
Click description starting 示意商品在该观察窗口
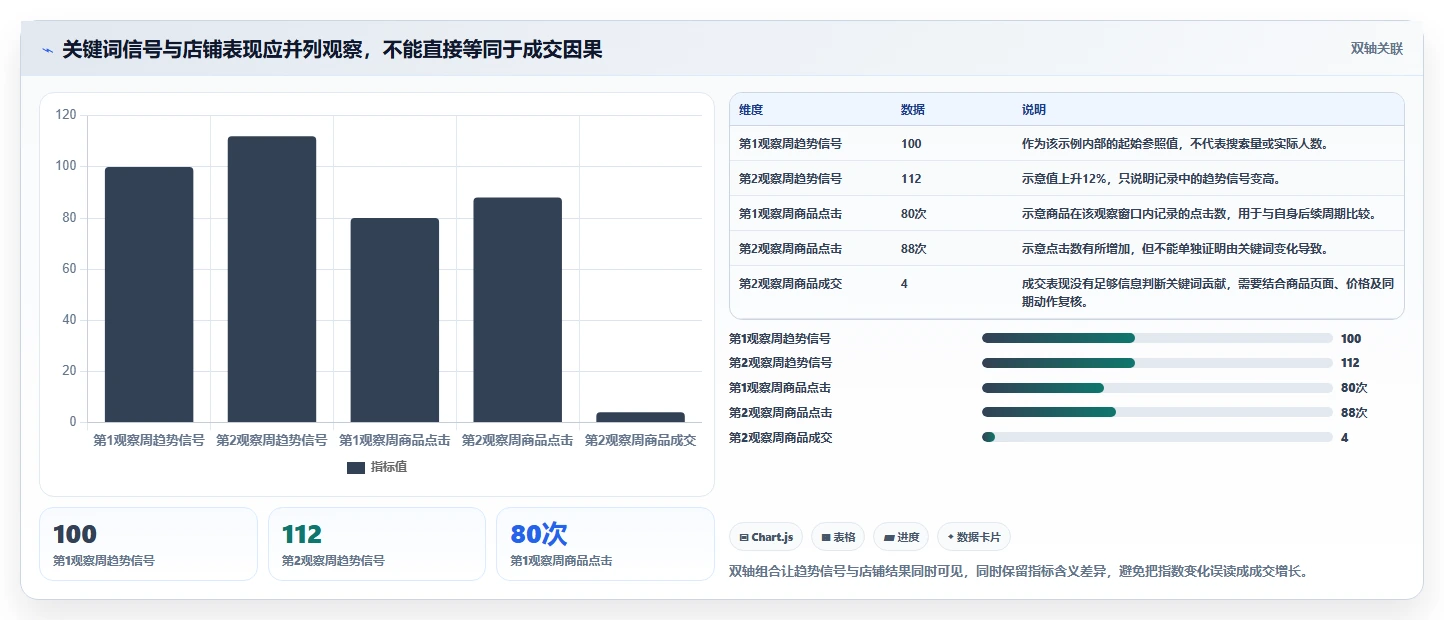(1199, 214)
